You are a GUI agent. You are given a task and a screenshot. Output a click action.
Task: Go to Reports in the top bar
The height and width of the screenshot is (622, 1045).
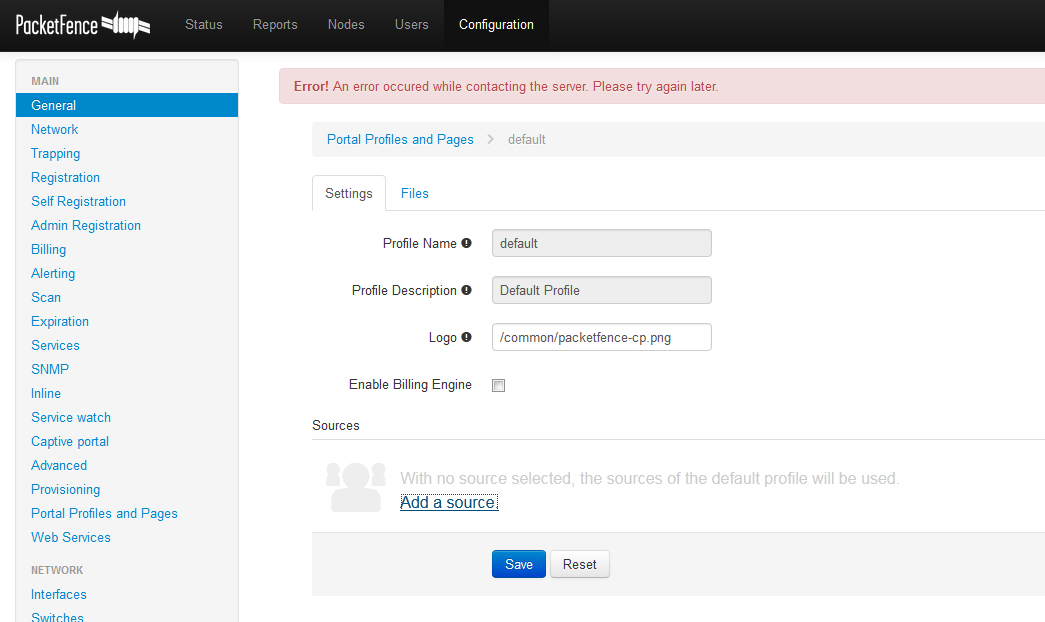coord(275,25)
